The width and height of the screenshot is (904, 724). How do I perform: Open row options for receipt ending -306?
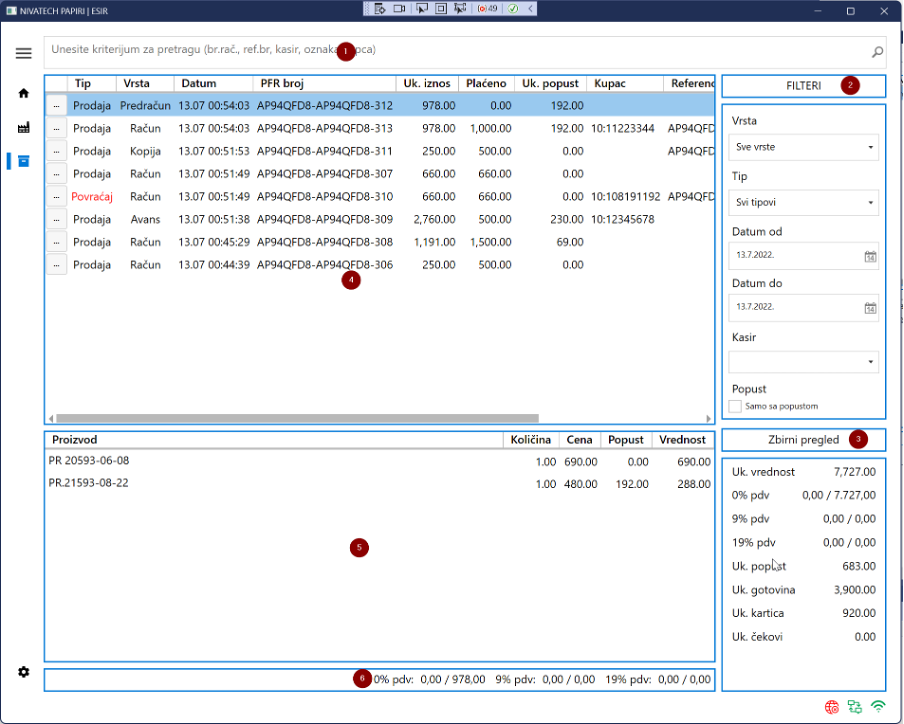tap(56, 265)
